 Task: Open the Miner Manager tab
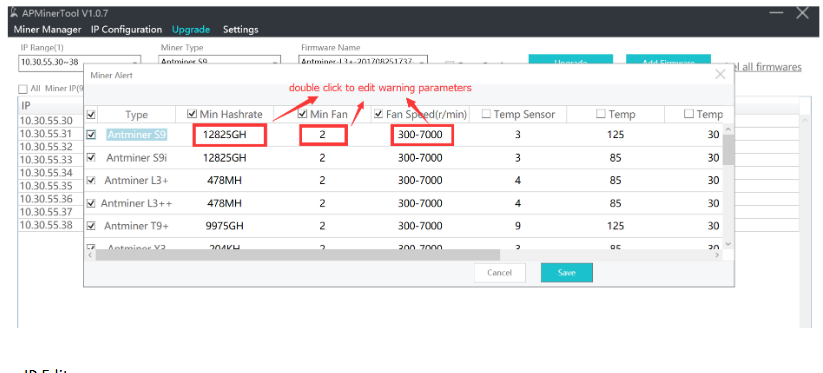(48, 29)
